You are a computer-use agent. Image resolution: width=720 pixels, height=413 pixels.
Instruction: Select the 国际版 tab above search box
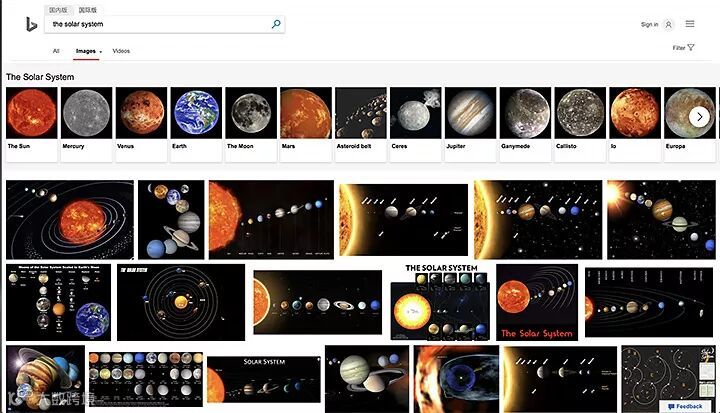pos(88,10)
